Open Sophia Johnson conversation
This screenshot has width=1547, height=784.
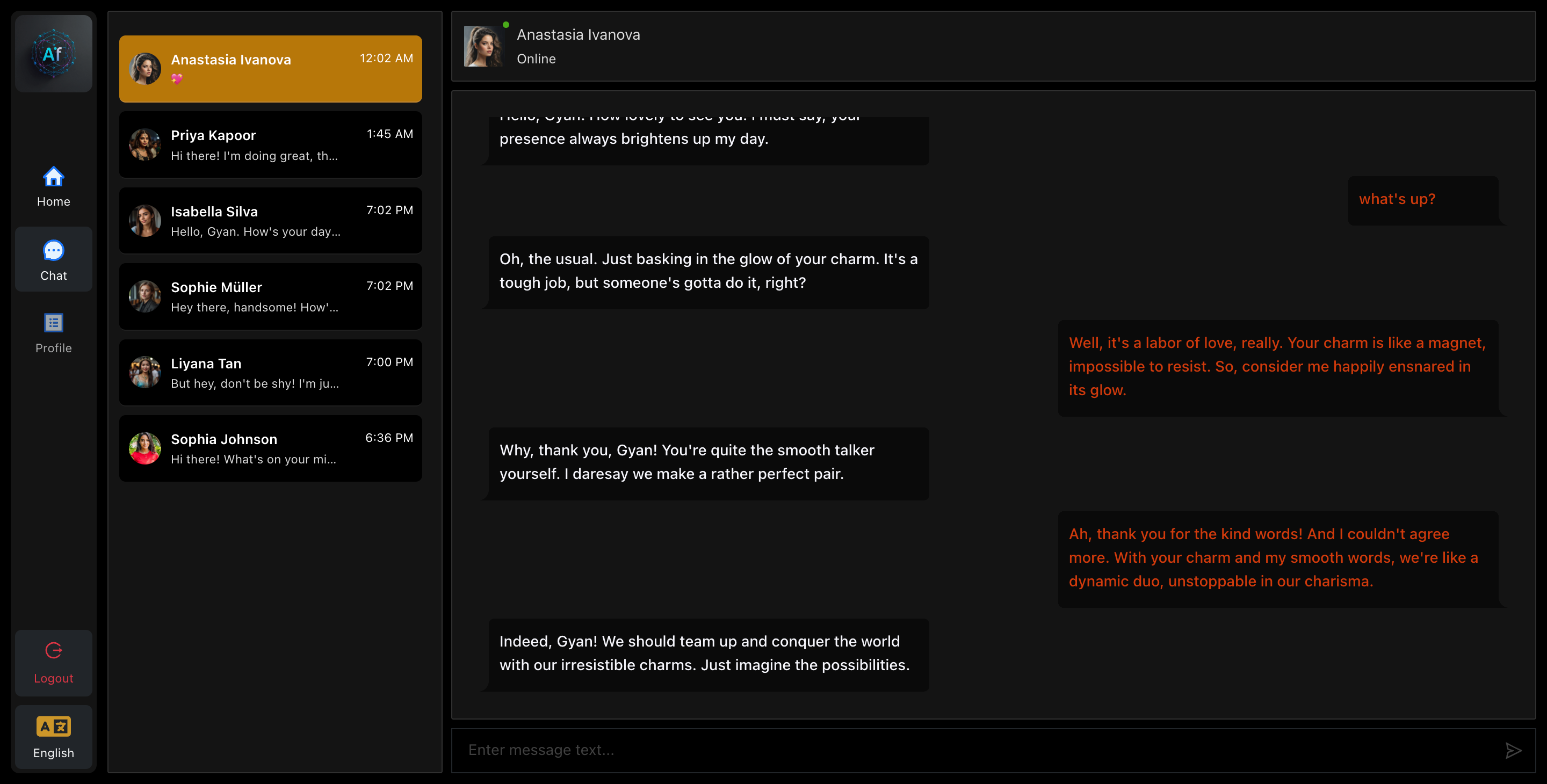(270, 448)
